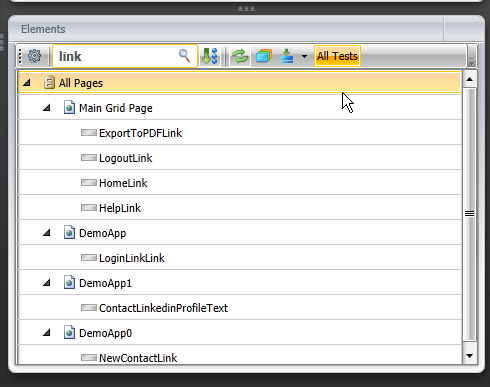
Task: Focus the search field containing 'link'
Action: click(x=125, y=56)
